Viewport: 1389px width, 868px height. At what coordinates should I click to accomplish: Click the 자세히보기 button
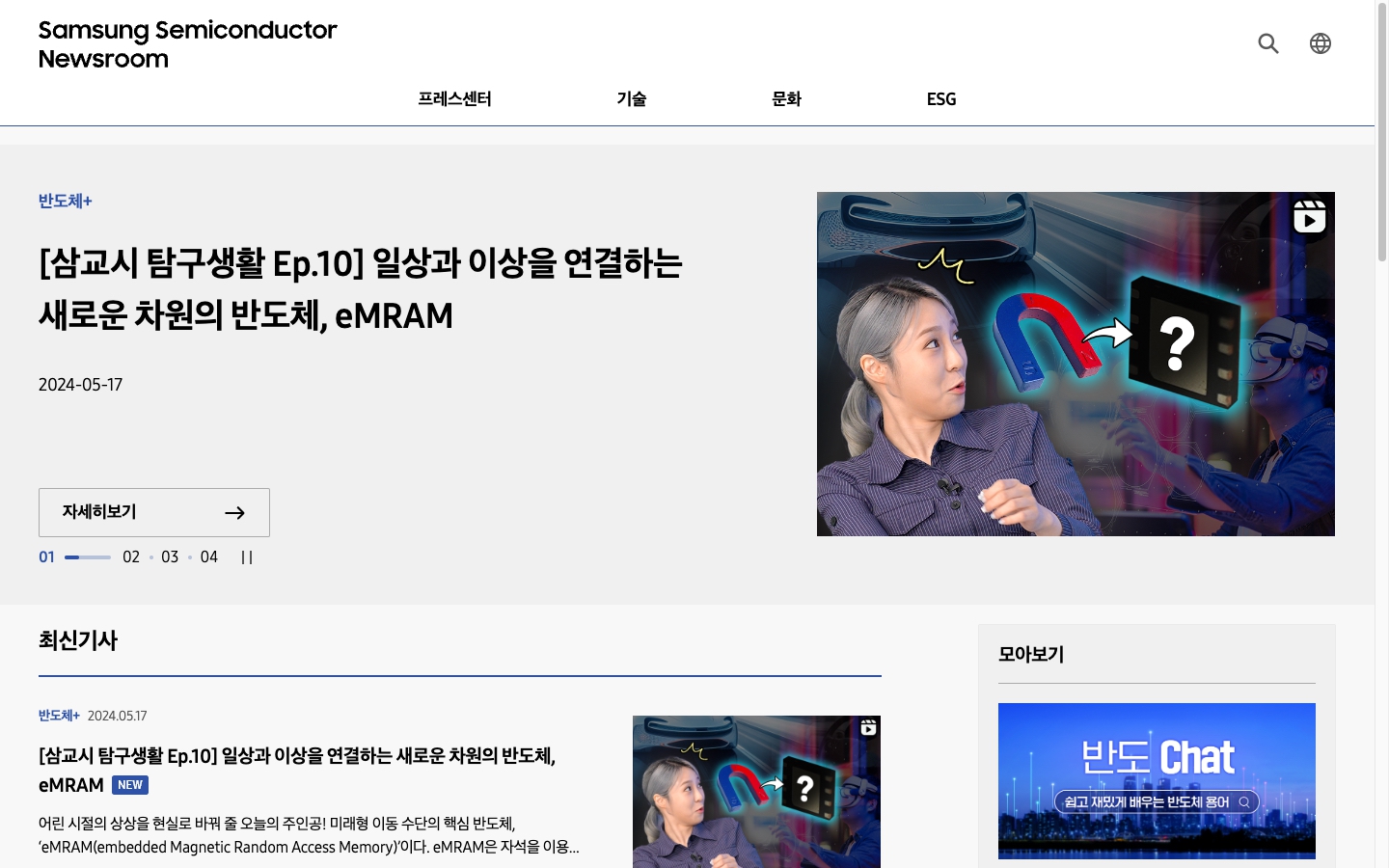154,512
